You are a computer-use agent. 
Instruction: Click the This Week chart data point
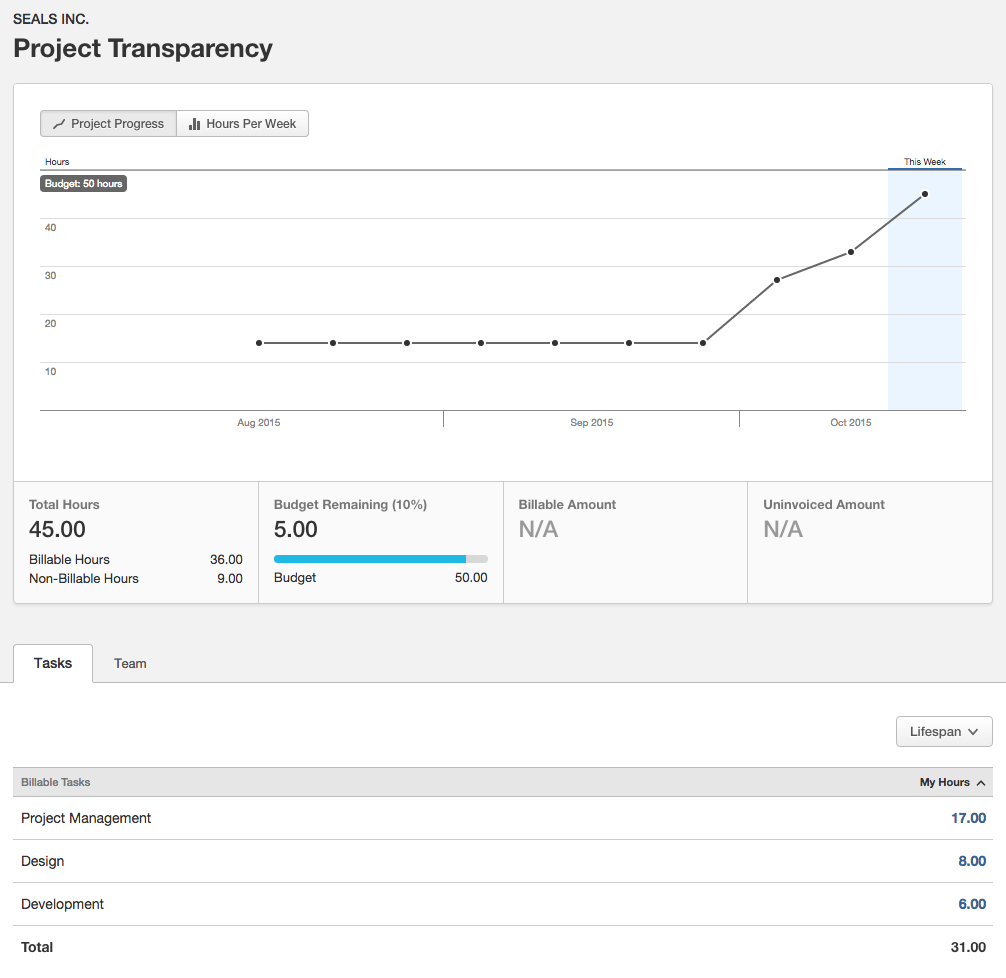click(925, 194)
